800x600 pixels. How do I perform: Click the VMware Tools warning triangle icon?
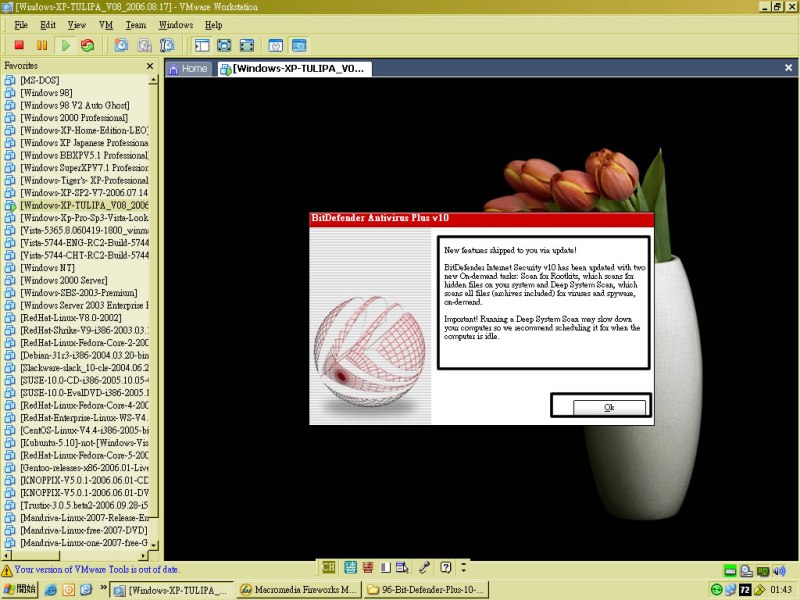click(7, 570)
